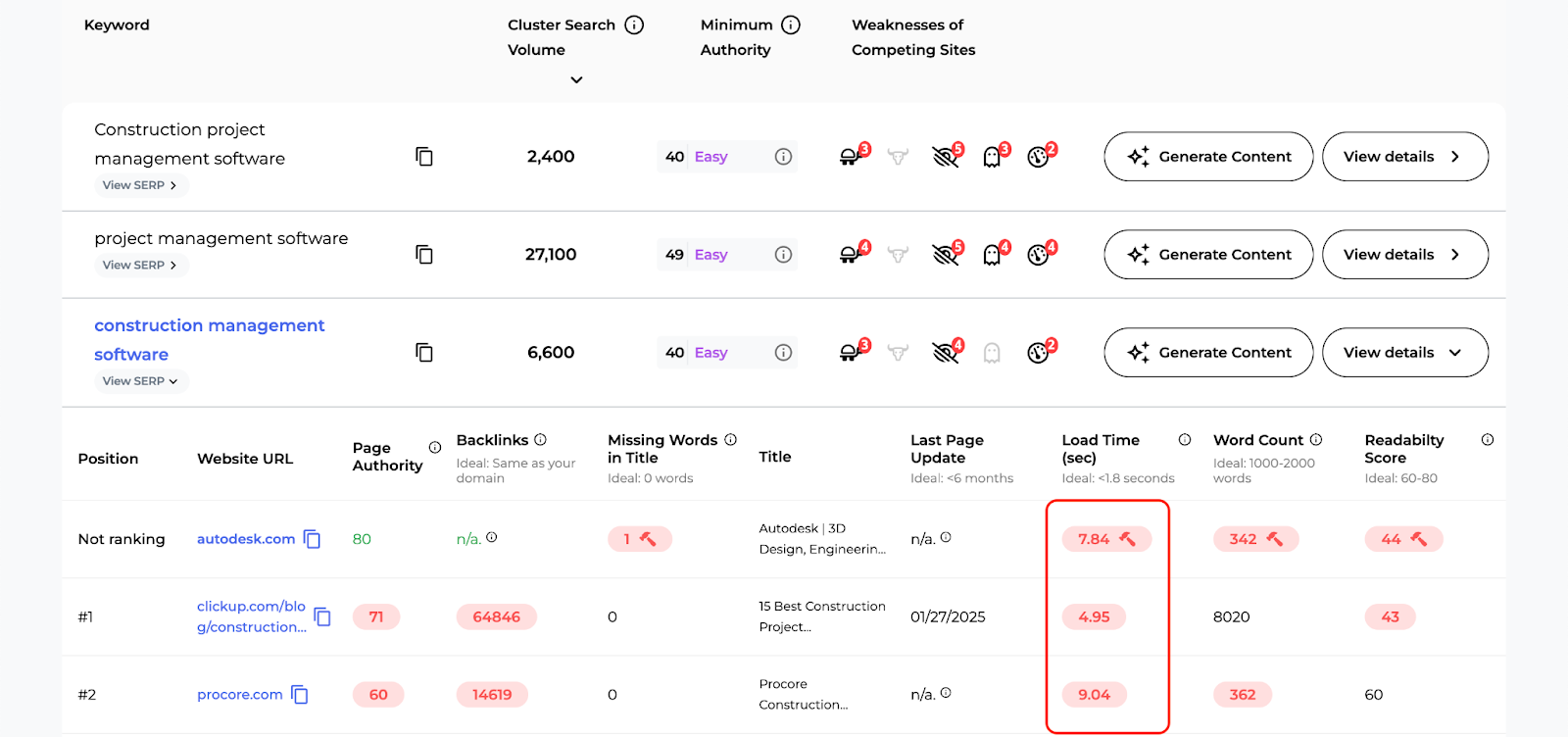
Task: Collapse View details for construction management software row
Action: [x=1403, y=352]
